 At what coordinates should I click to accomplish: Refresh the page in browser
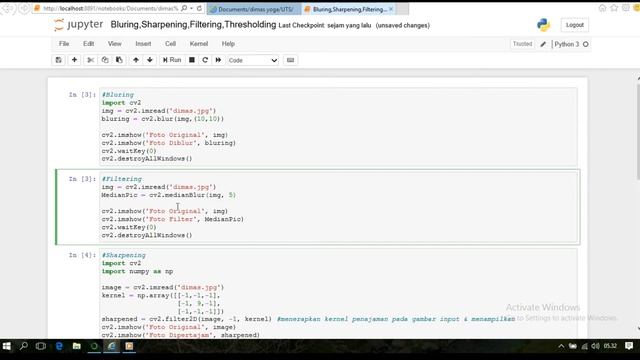199,8
